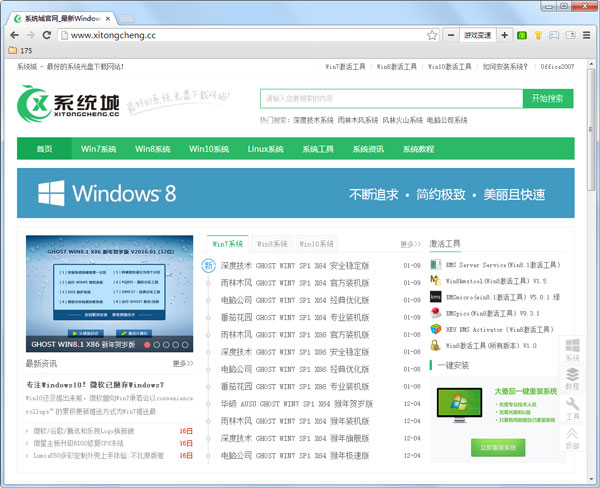
Task: Click the 立即重装系统 green button
Action: [498, 447]
